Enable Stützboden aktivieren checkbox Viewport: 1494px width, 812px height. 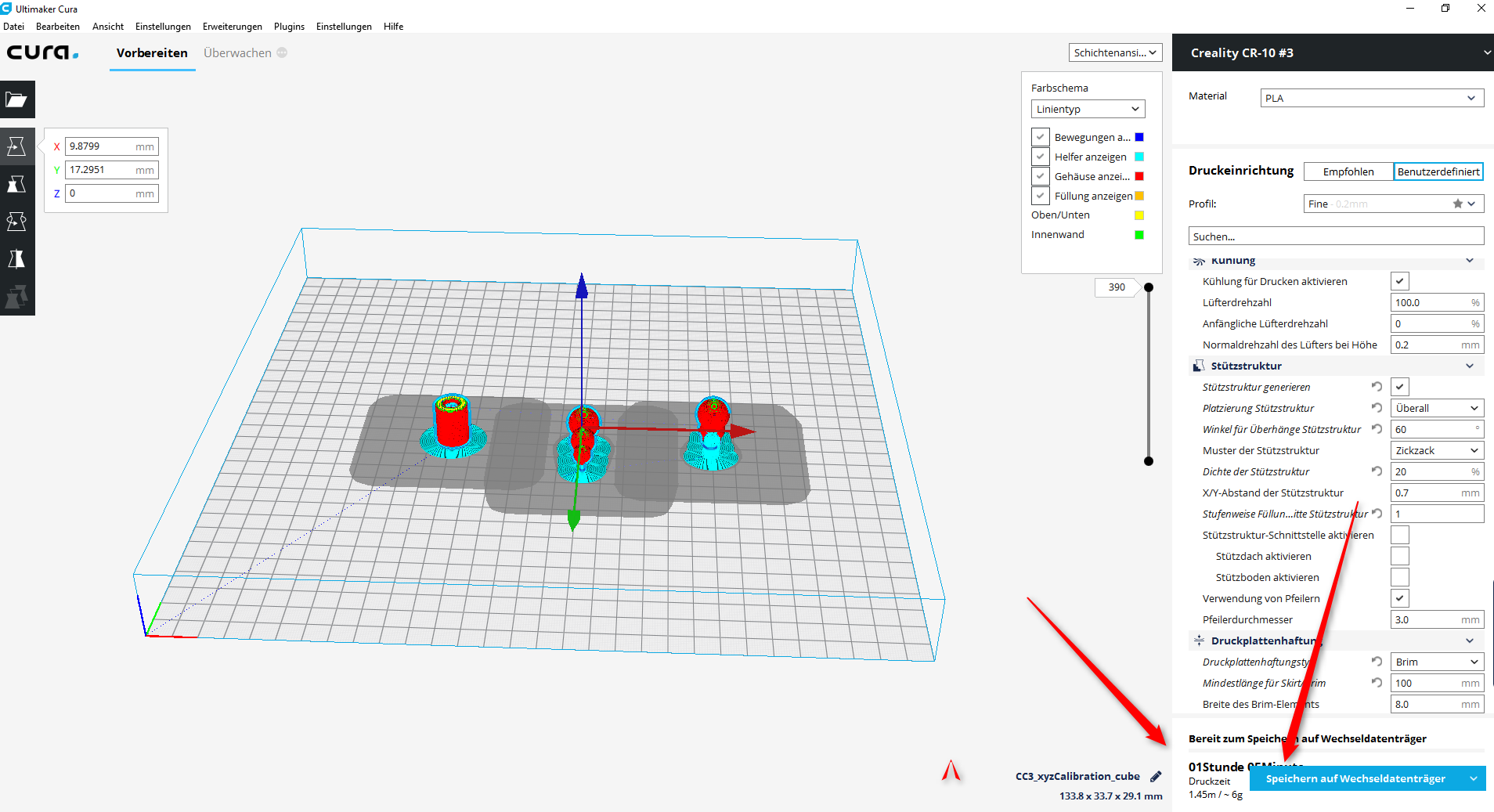[1400, 577]
